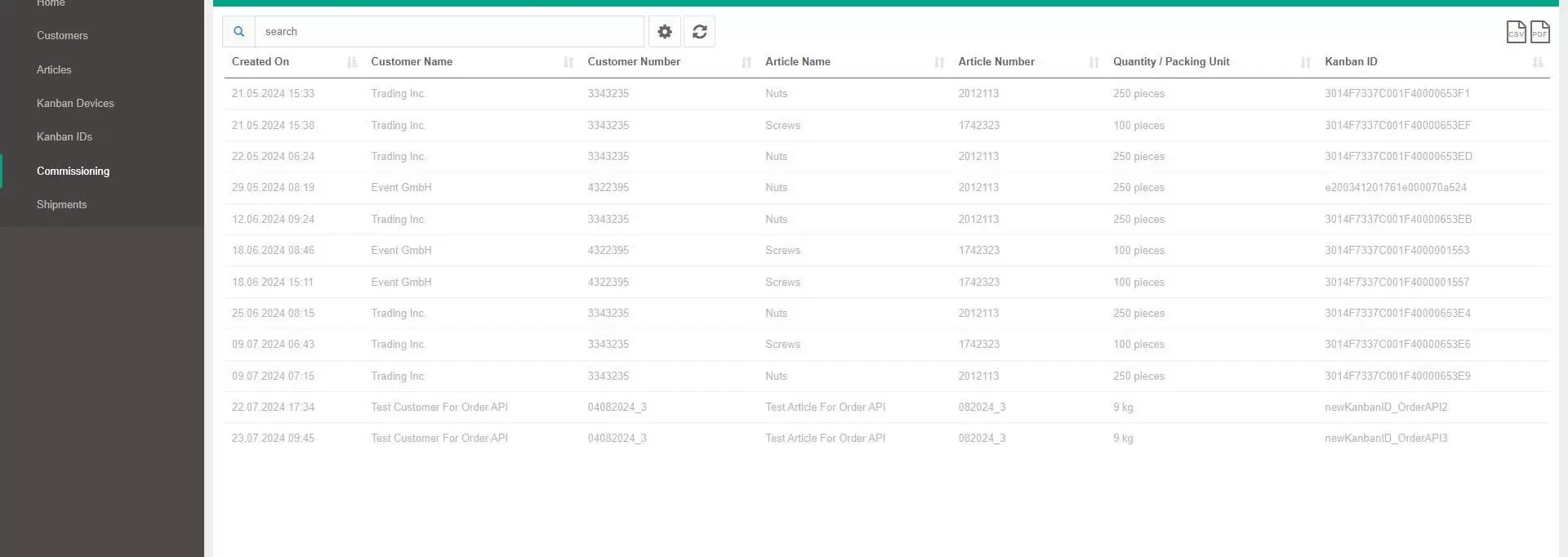Click Customer Name column header

click(412, 61)
